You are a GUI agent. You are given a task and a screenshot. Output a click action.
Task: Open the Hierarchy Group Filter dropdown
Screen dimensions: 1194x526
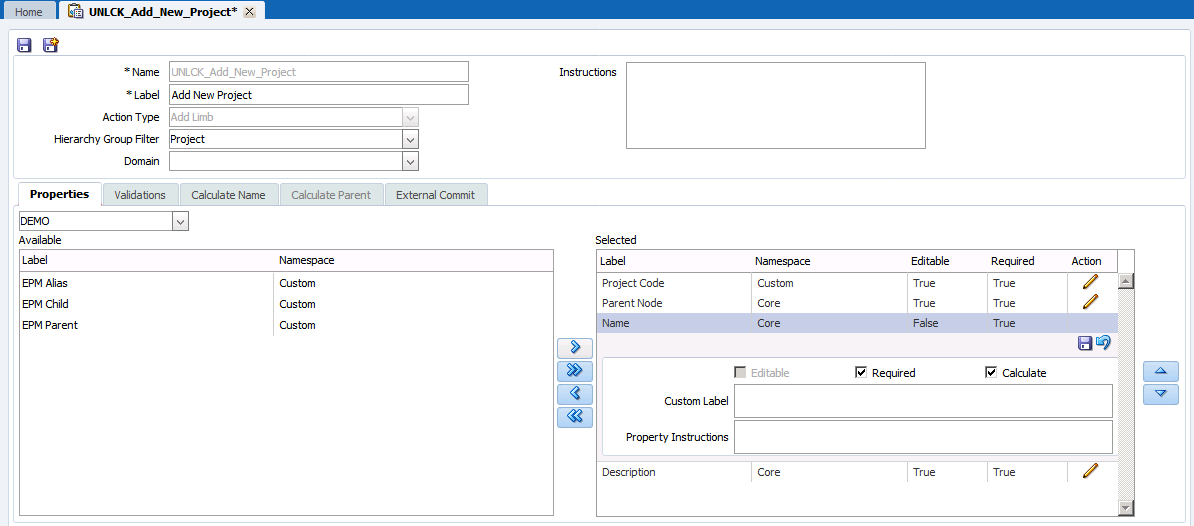coord(410,139)
